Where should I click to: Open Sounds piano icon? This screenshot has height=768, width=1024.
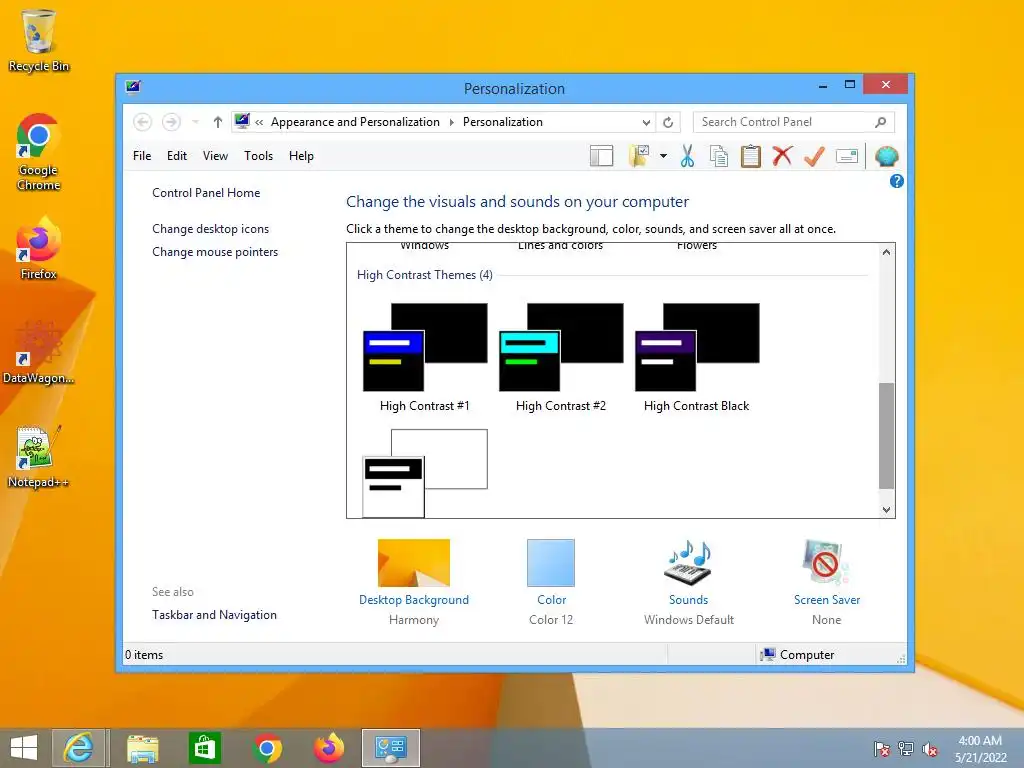(x=688, y=562)
